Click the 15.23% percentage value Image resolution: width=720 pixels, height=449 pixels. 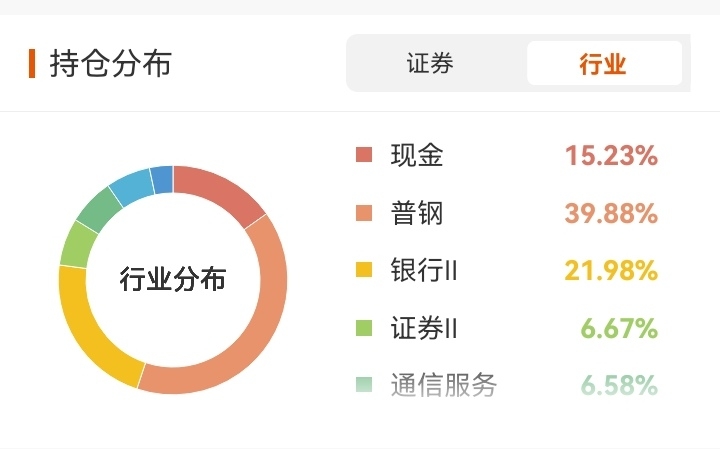pos(611,155)
